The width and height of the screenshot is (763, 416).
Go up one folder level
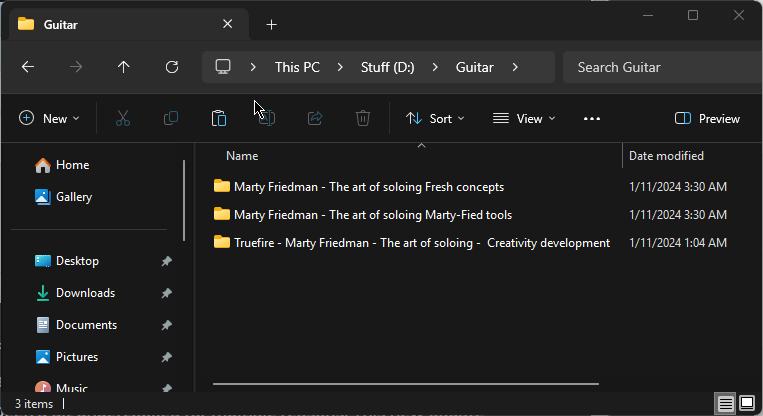click(124, 67)
